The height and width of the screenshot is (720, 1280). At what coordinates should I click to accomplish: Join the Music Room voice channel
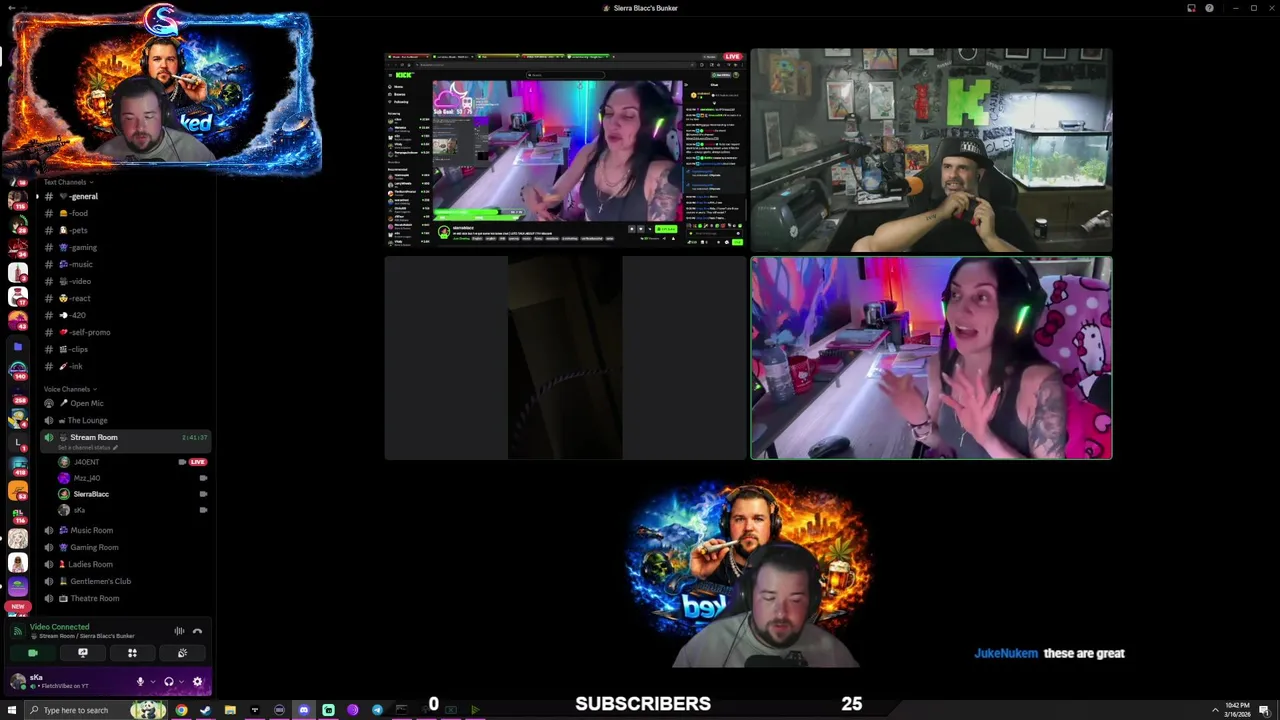click(x=125, y=530)
